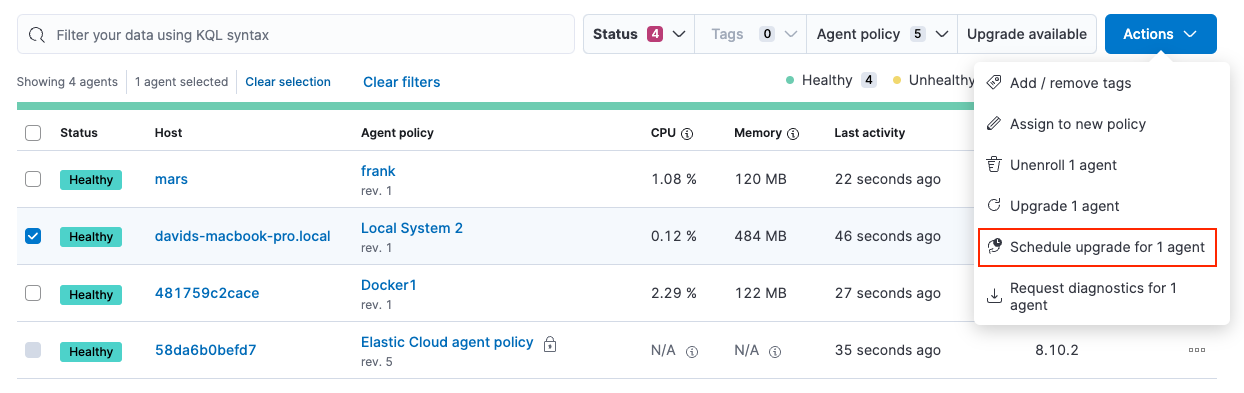
Task: Choose Assign to new policy
Action: point(1101,124)
